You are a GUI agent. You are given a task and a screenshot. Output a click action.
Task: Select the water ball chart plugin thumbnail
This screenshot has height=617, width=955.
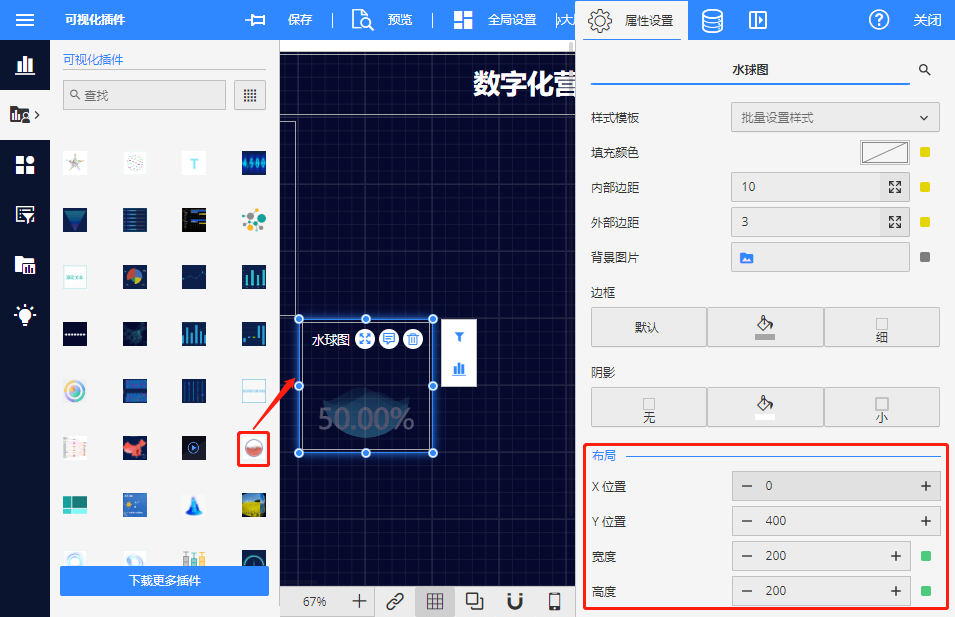[254, 449]
